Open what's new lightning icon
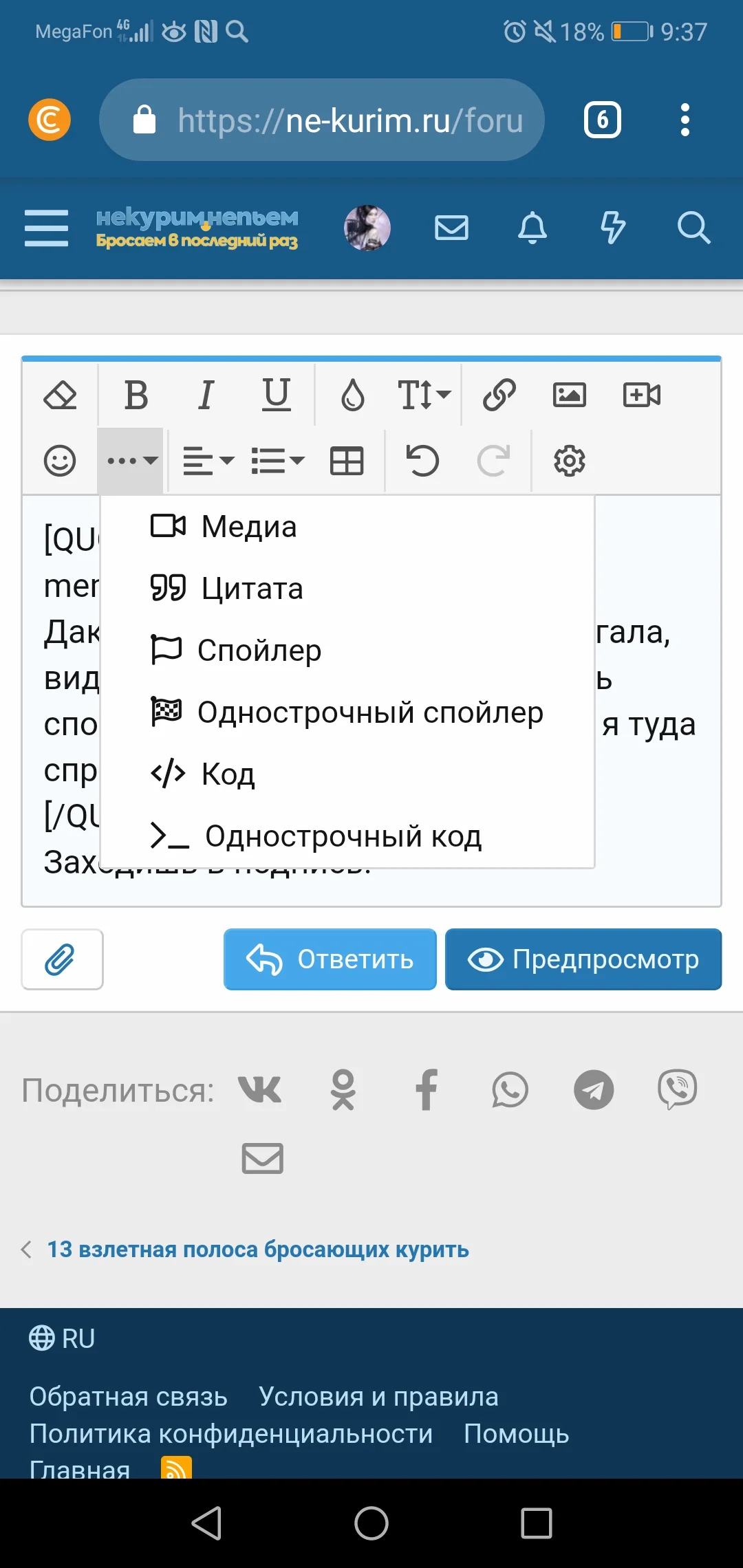Viewport: 743px width, 1568px height. coord(613,228)
